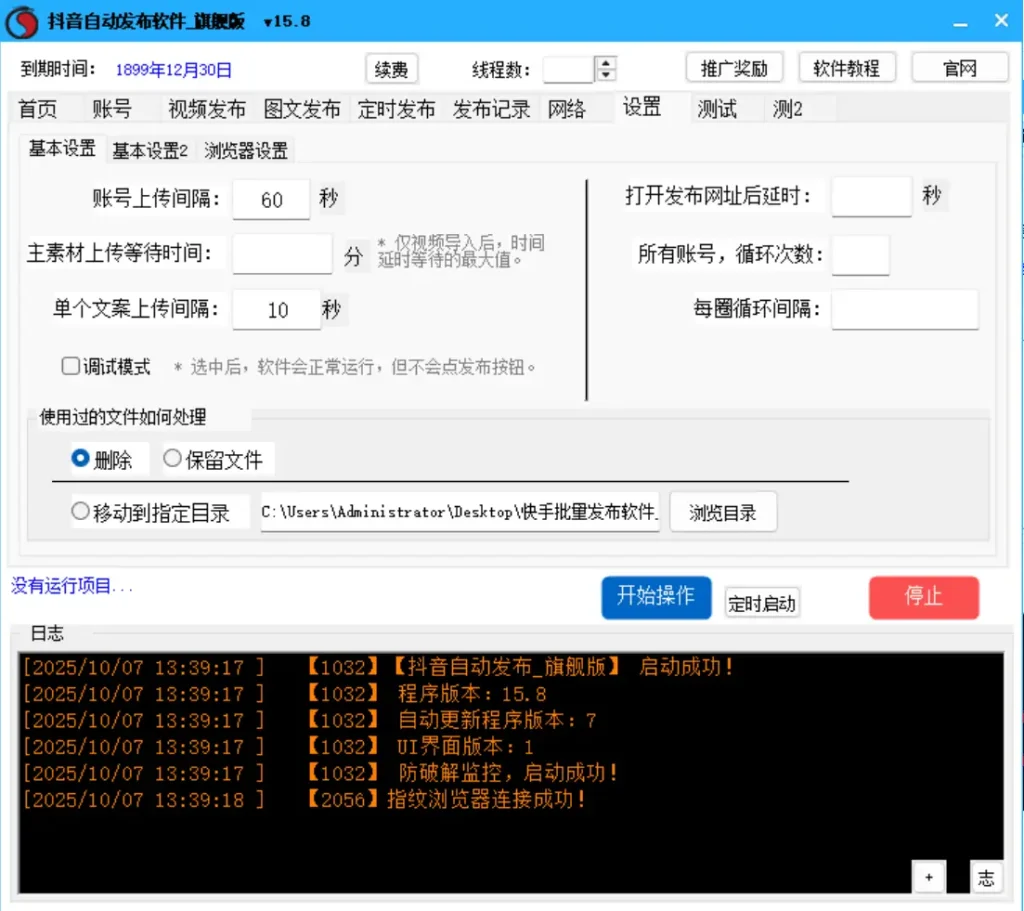Click the 续费 renewal button
The height and width of the screenshot is (911, 1024).
(391, 69)
